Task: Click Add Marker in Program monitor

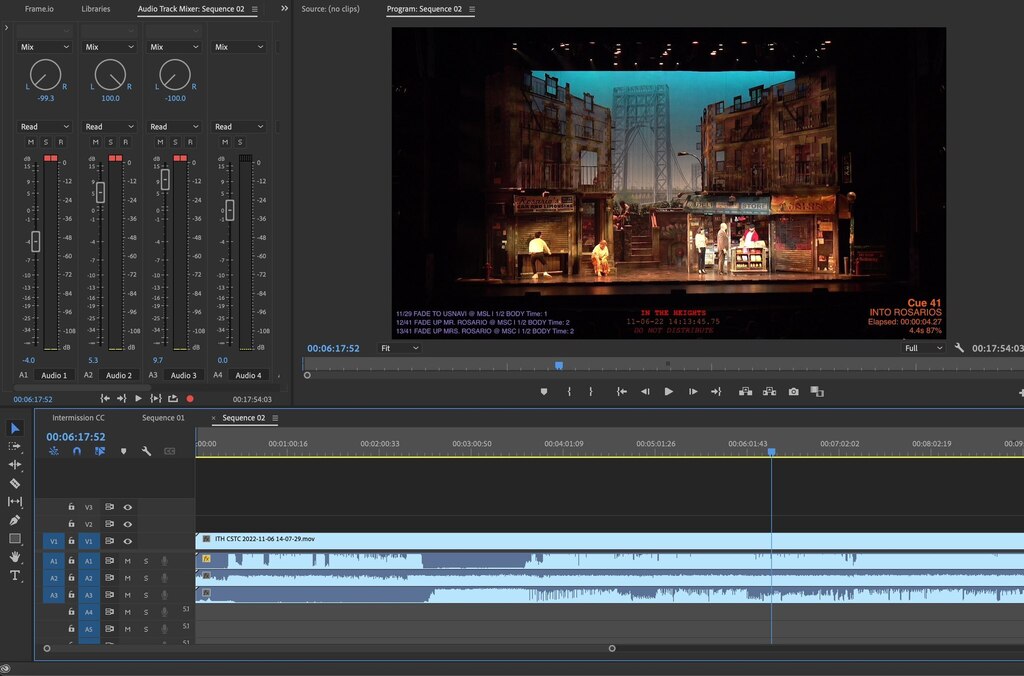Action: click(x=544, y=392)
